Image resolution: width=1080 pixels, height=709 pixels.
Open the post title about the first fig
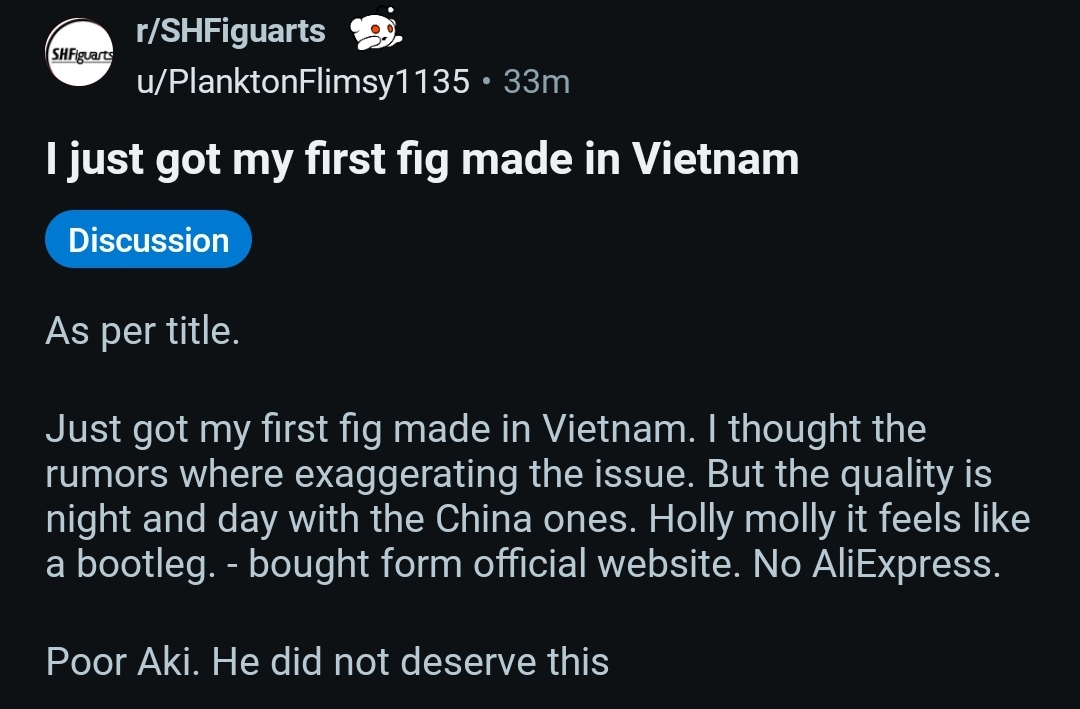(422, 160)
